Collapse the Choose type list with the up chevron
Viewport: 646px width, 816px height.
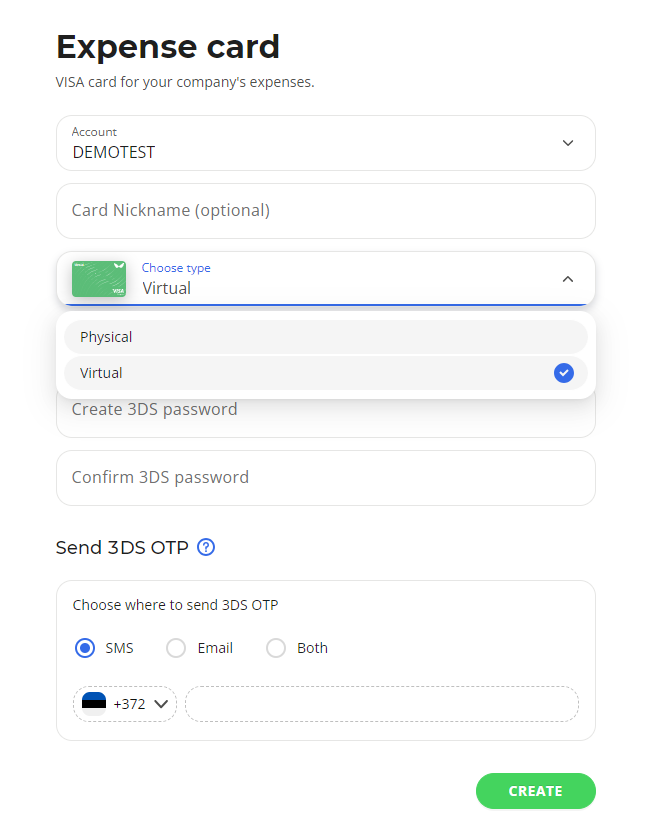pos(567,279)
